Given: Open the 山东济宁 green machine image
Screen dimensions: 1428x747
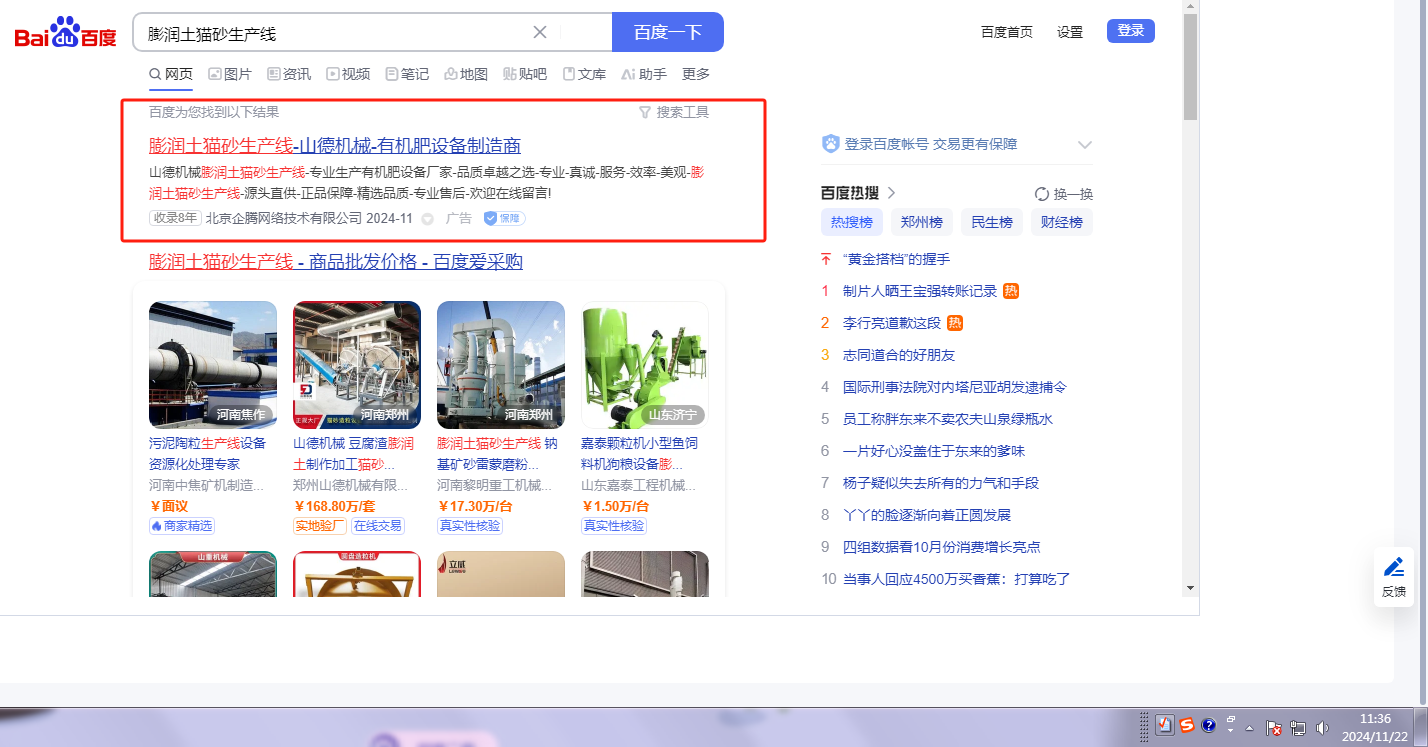Looking at the screenshot, I should (x=645, y=365).
